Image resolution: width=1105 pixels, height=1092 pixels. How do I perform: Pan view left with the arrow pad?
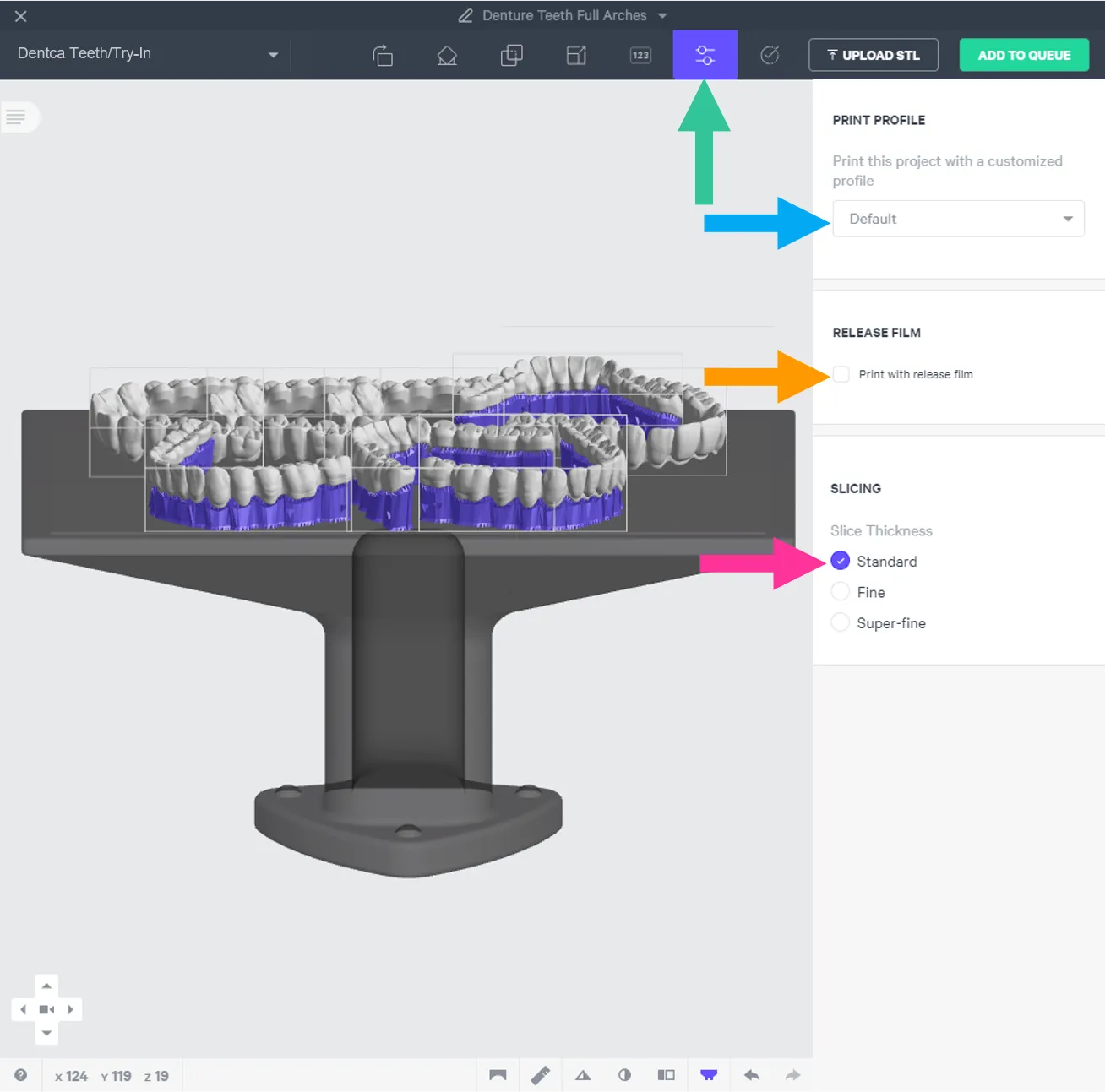point(23,1009)
